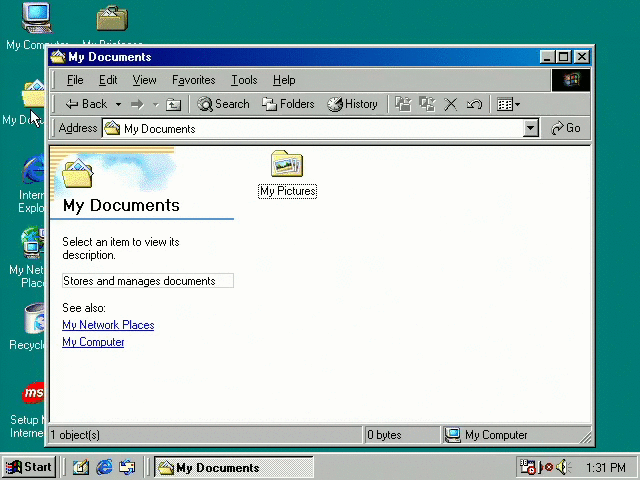Select the Internet Explorer desktop icon
The width and height of the screenshot is (640, 480).
[x=34, y=169]
